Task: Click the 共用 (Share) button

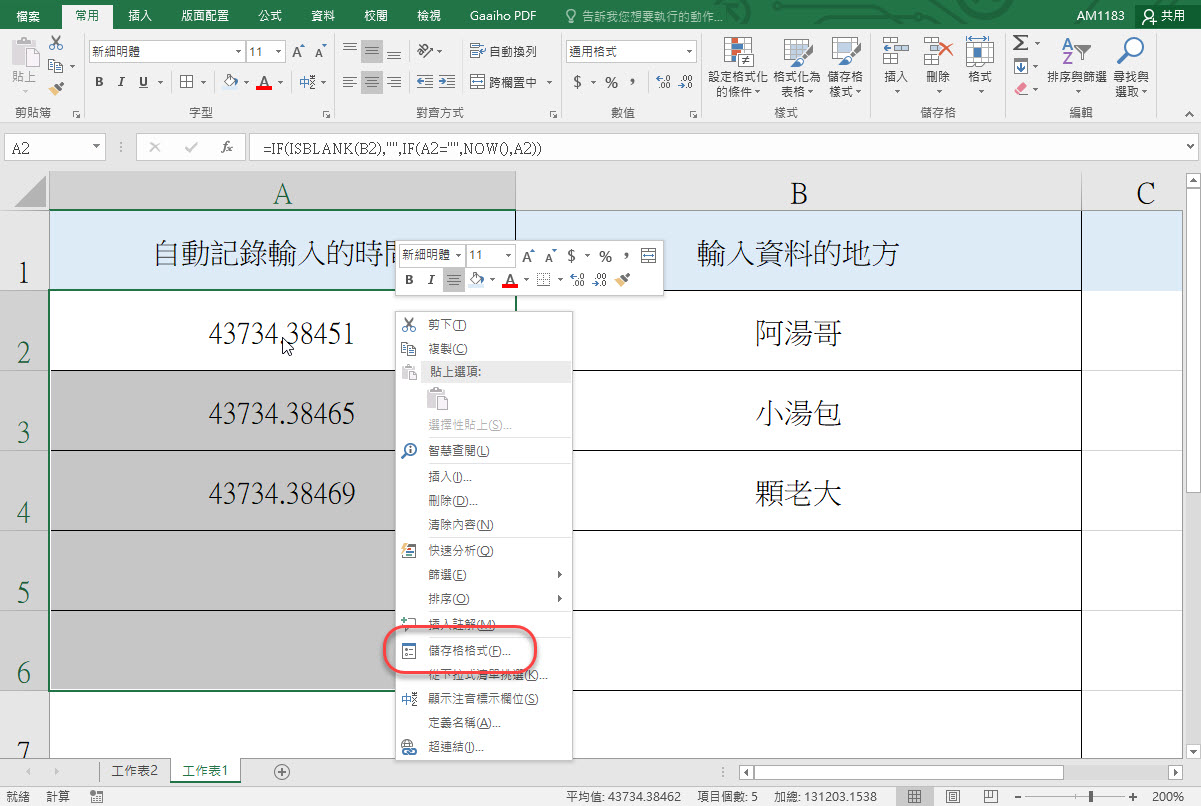Action: (1164, 16)
